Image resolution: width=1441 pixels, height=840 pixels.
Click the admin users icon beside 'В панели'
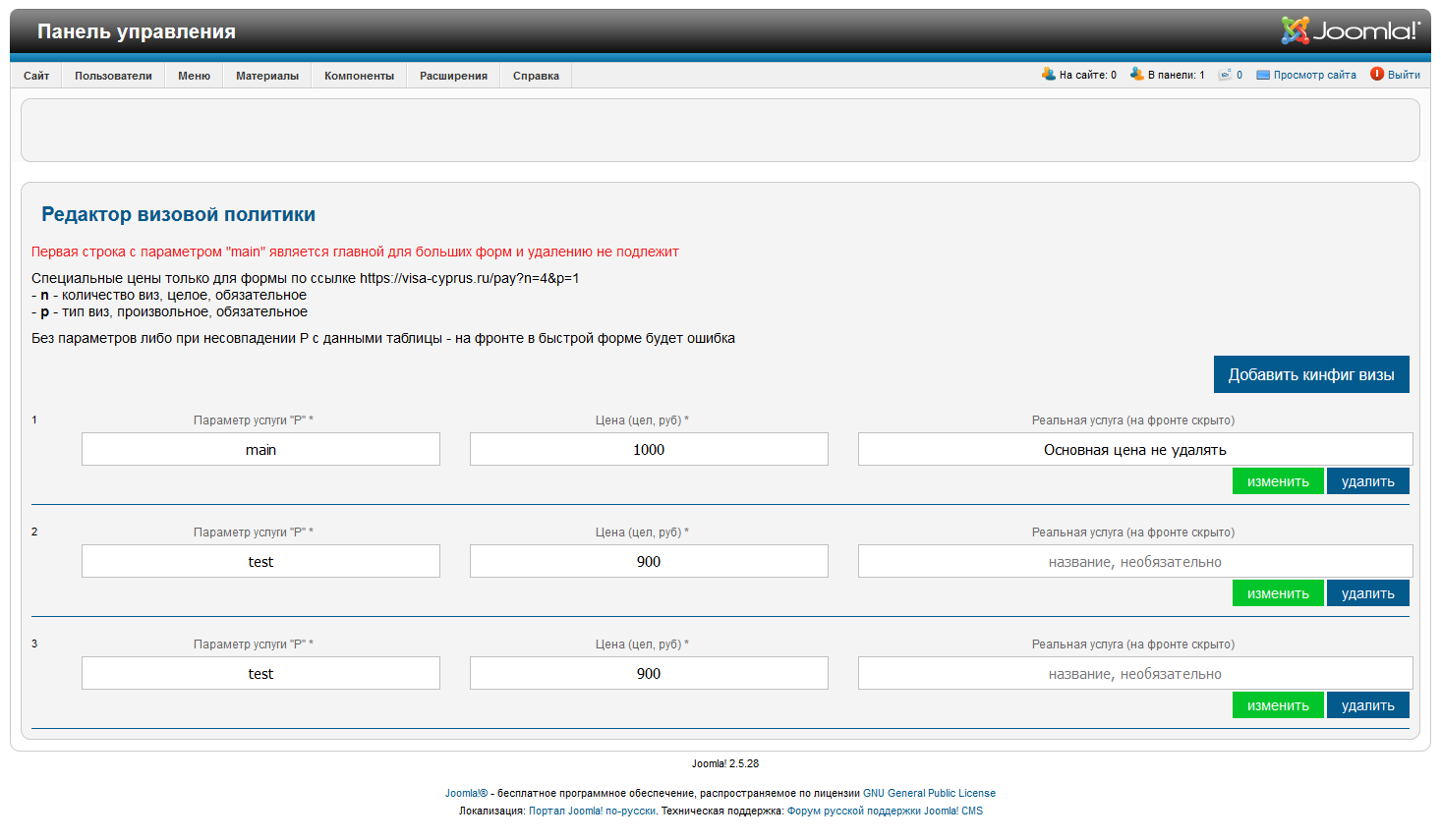[x=1137, y=74]
